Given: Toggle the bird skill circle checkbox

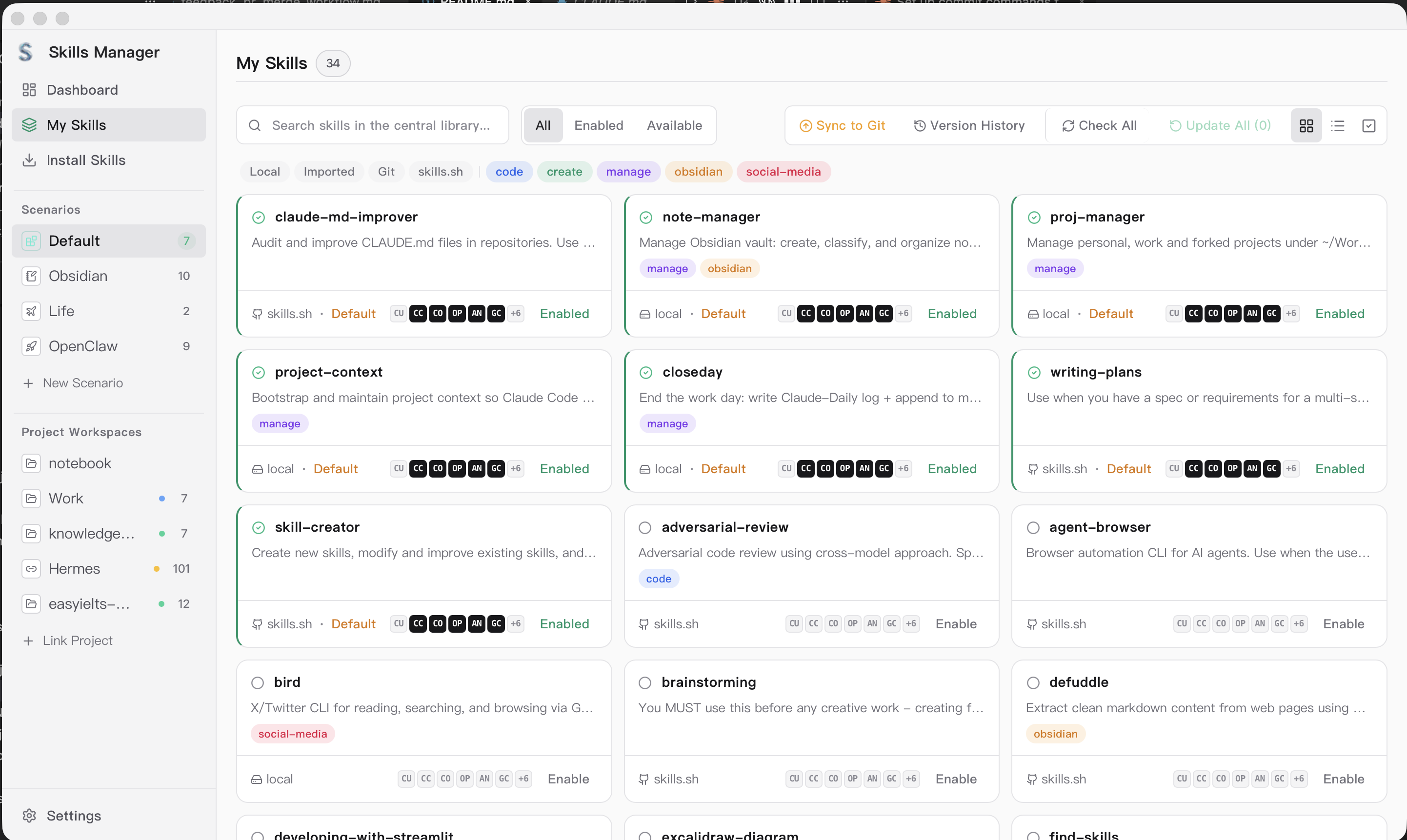Looking at the screenshot, I should [258, 682].
